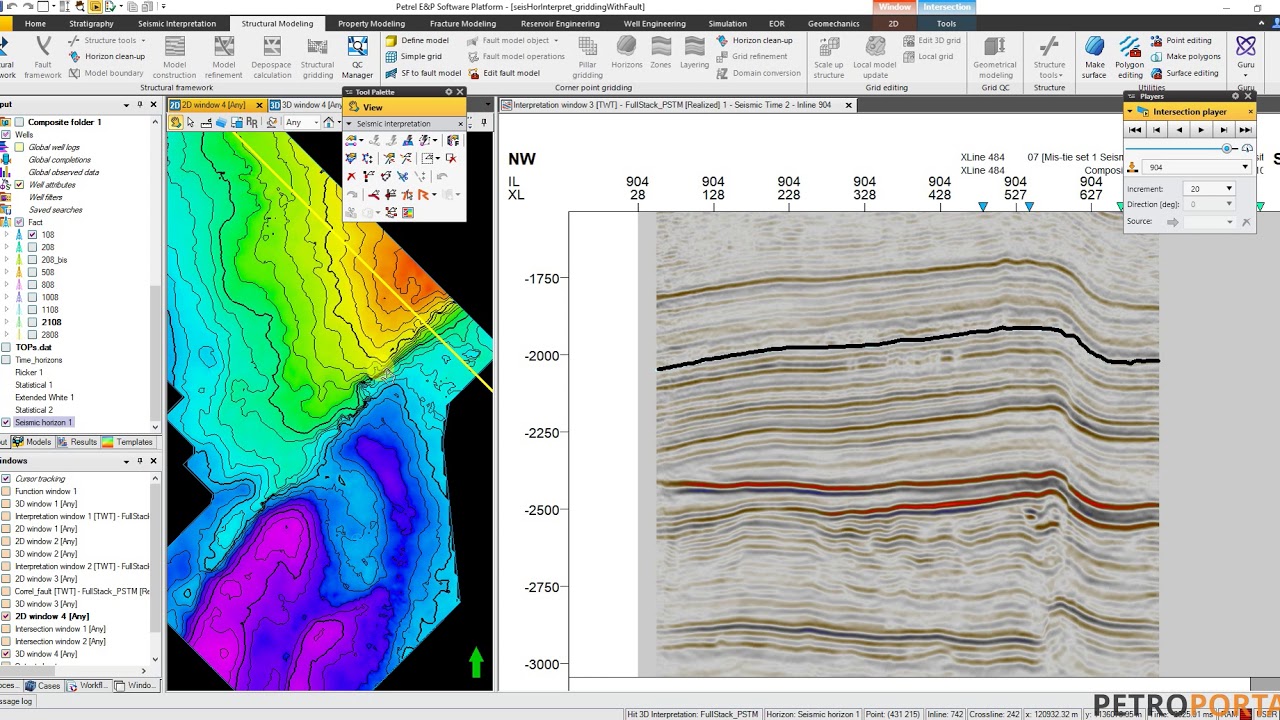
Task: Open the inline 904 selector dropdown
Action: tap(1244, 168)
